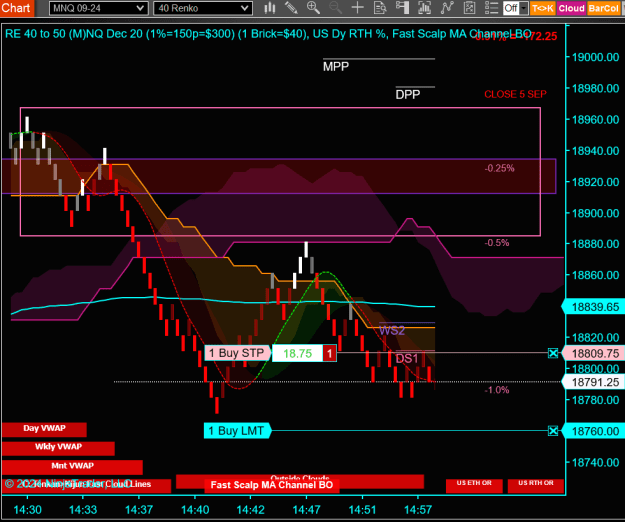Image resolution: width=625 pixels, height=522 pixels.
Task: Click the US ETH OR button
Action: coord(474,486)
